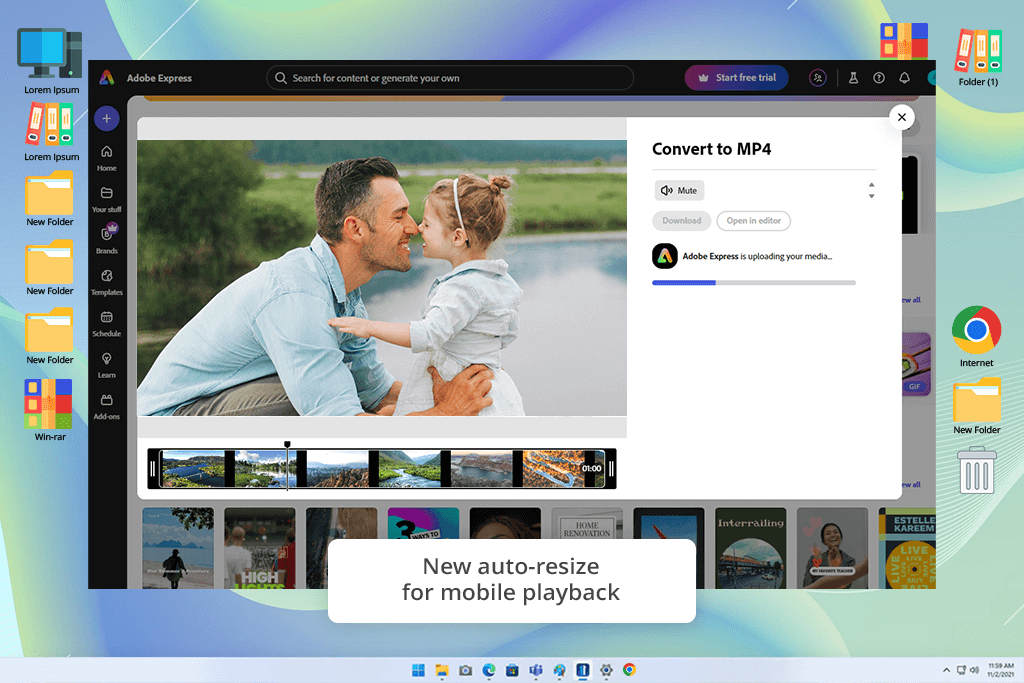
Task: Open Settings gear in the taskbar
Action: [x=606, y=670]
